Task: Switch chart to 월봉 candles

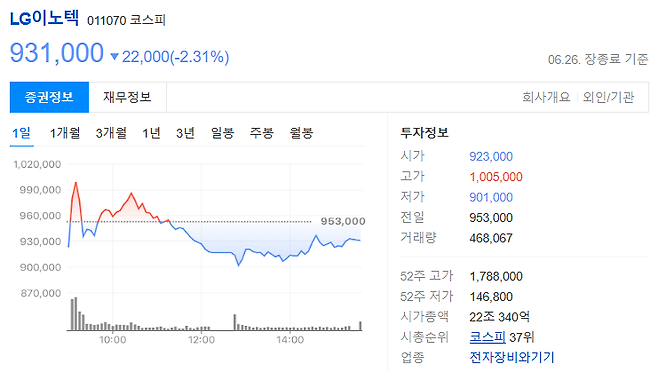Action: point(301,134)
